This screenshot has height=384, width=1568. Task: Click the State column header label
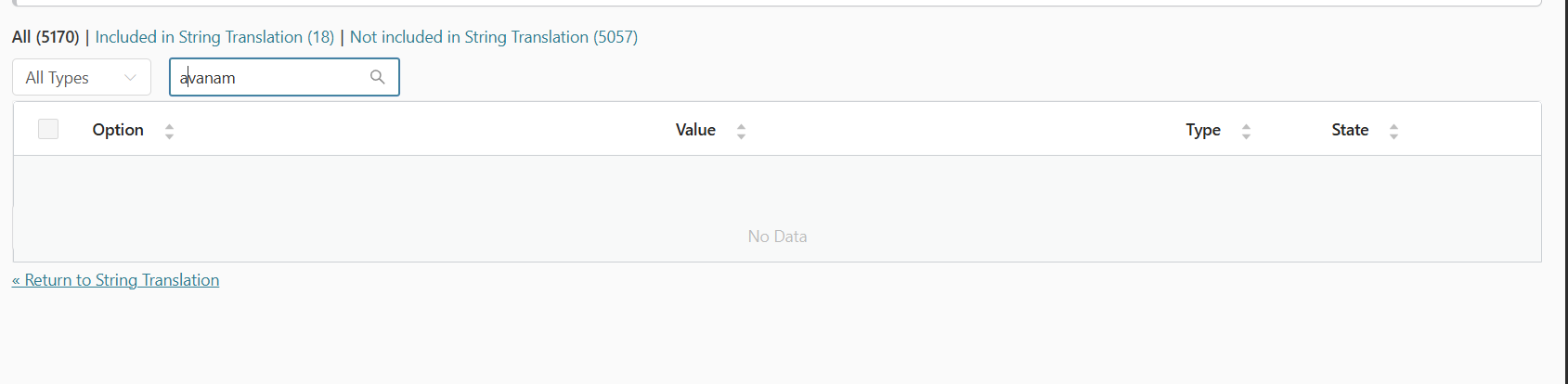click(1350, 130)
